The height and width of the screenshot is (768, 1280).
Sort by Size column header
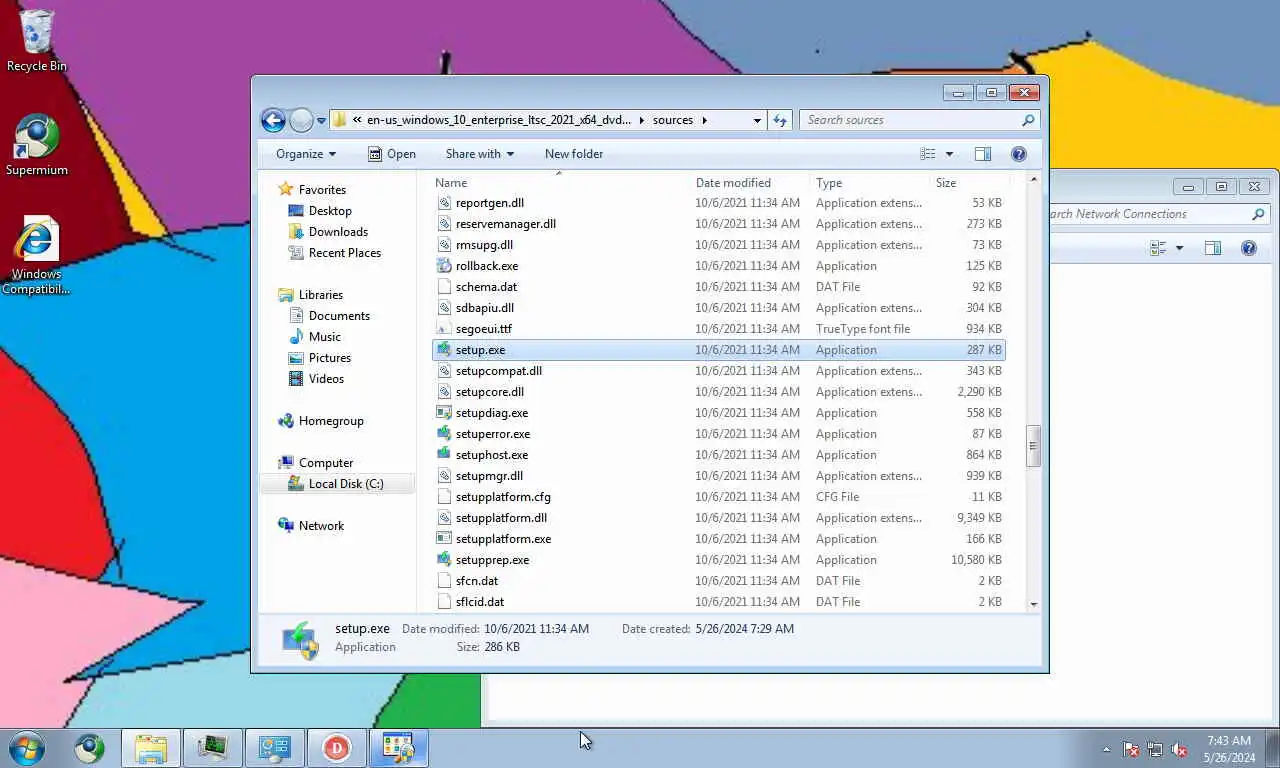pyautogui.click(x=968, y=183)
